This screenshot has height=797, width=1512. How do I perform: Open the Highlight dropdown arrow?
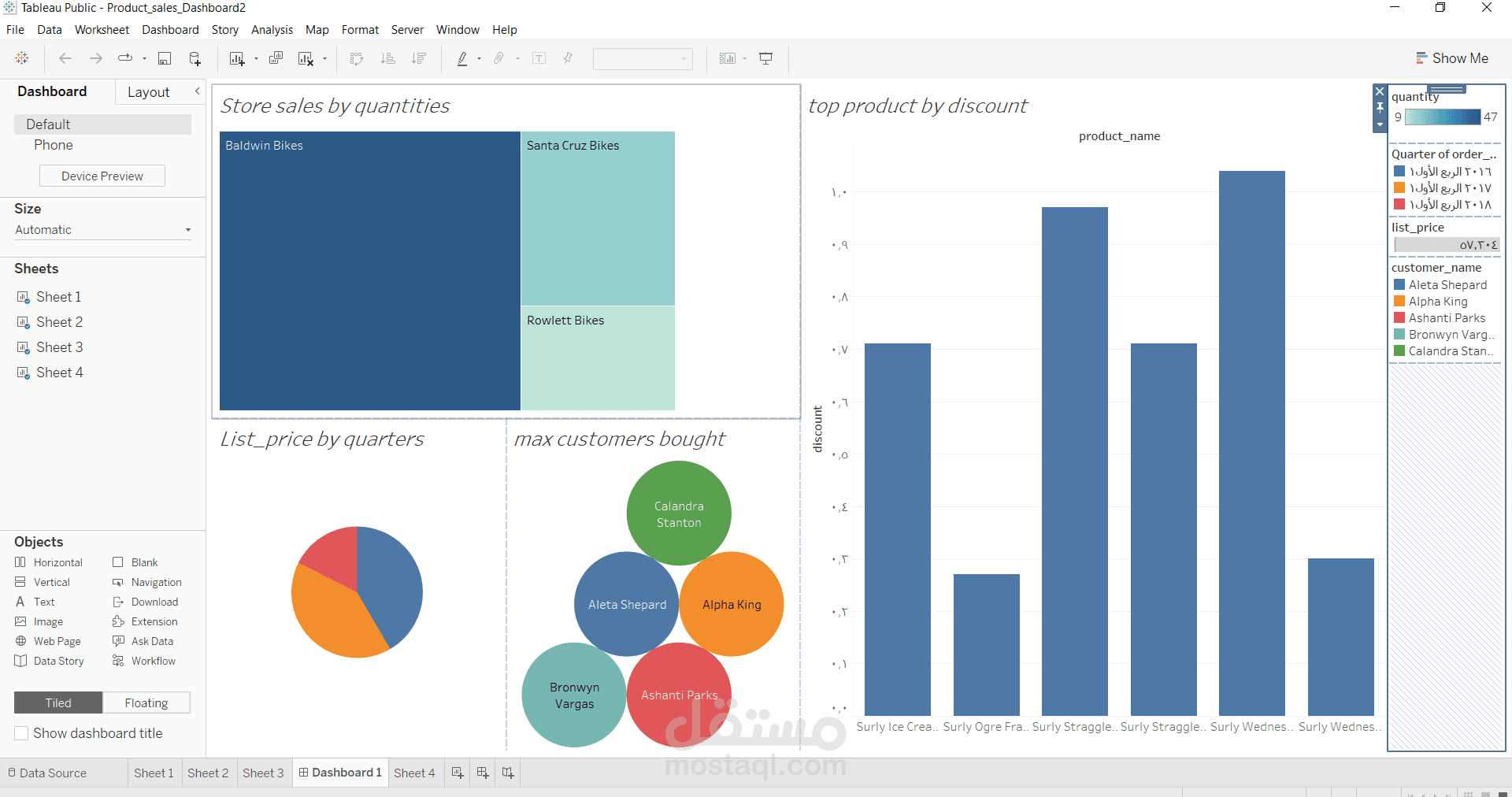479,58
